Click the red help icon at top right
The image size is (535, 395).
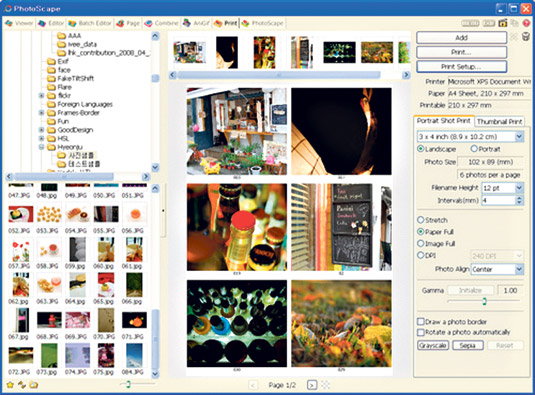click(x=526, y=23)
